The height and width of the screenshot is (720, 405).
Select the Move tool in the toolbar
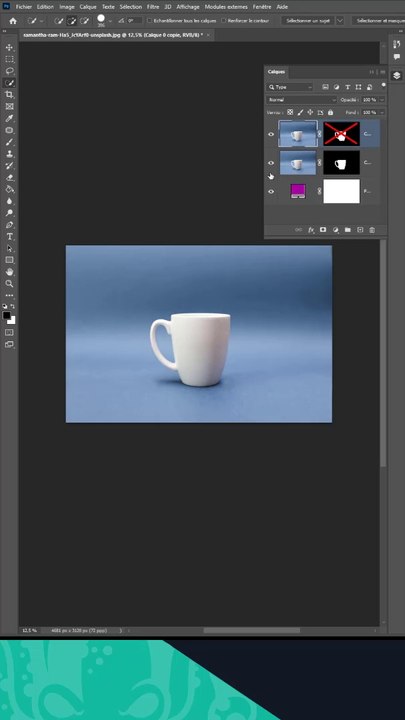tap(9, 47)
